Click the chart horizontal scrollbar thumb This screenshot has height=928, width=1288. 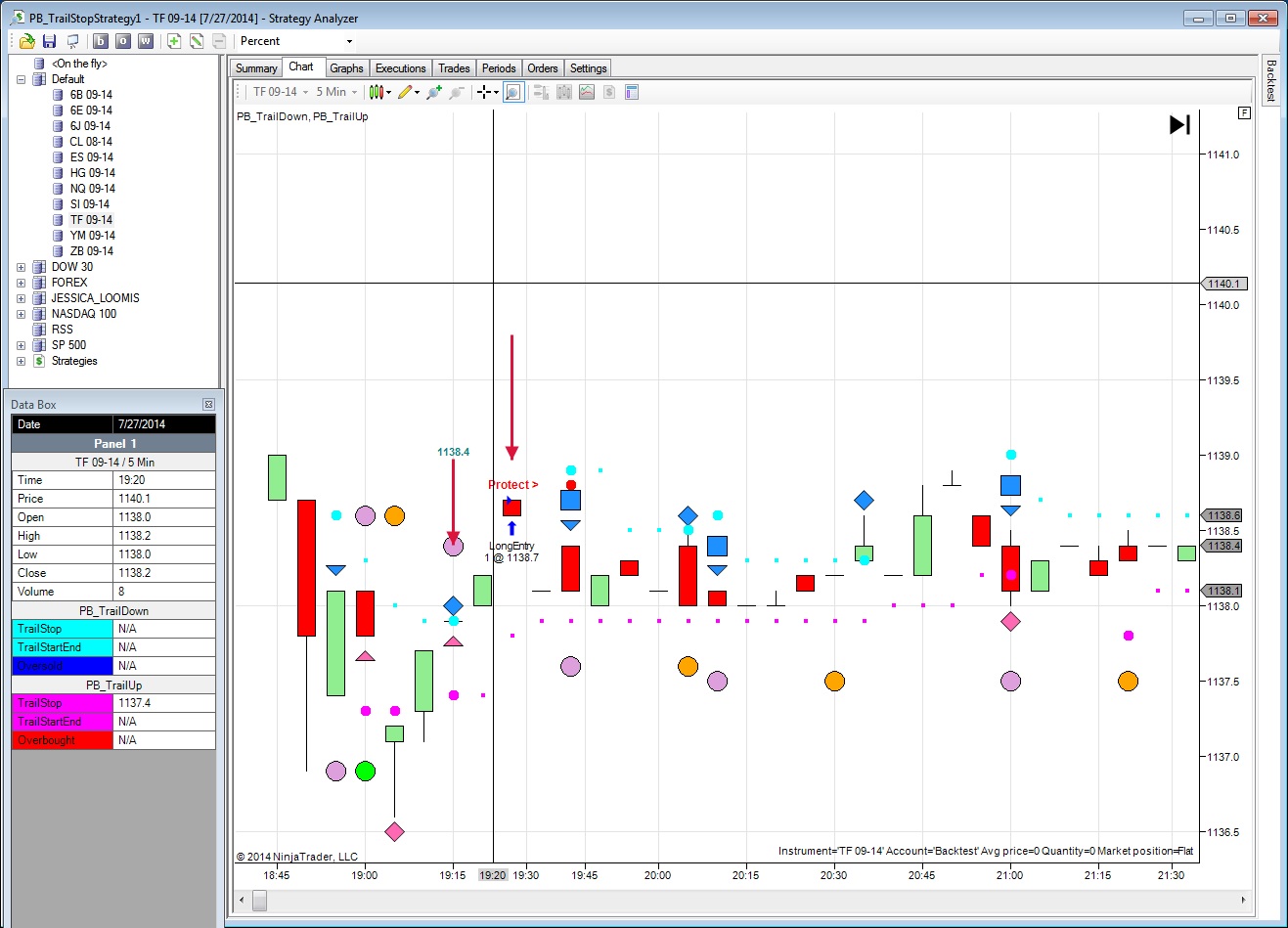259,900
